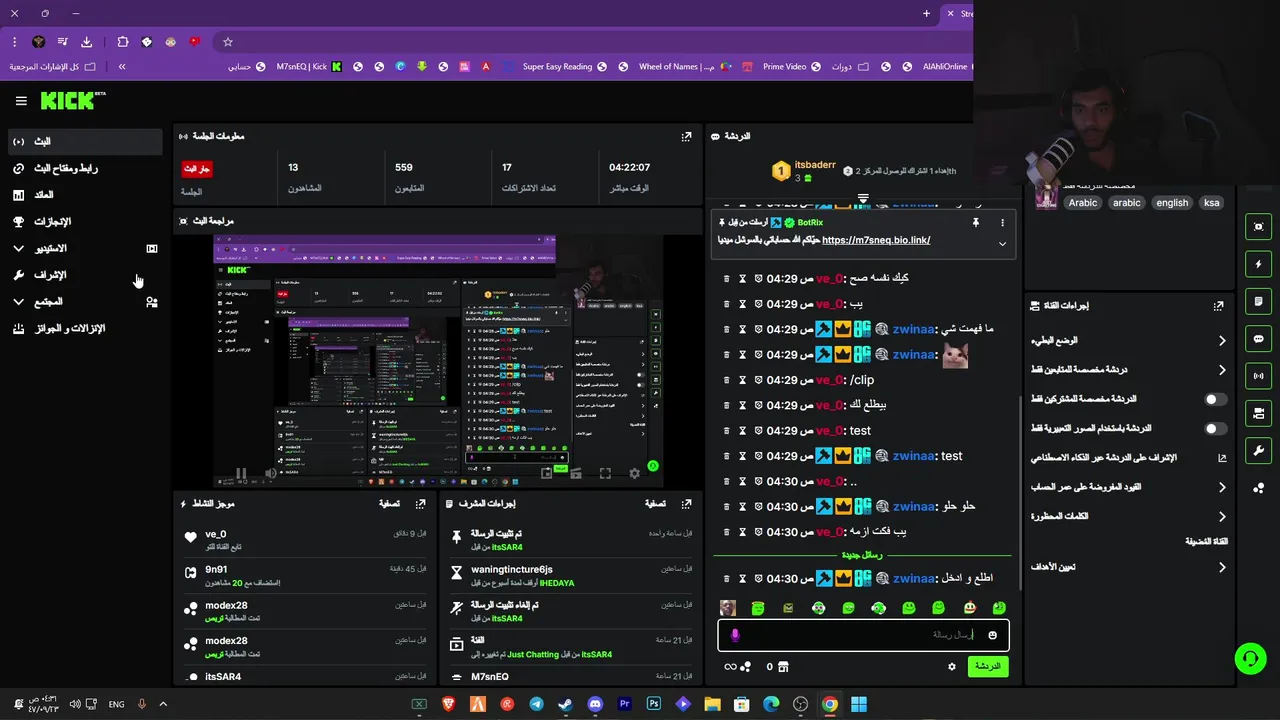Bookmark star icon in browser toolbar
Viewport: 1280px width, 720px height.
228,42
